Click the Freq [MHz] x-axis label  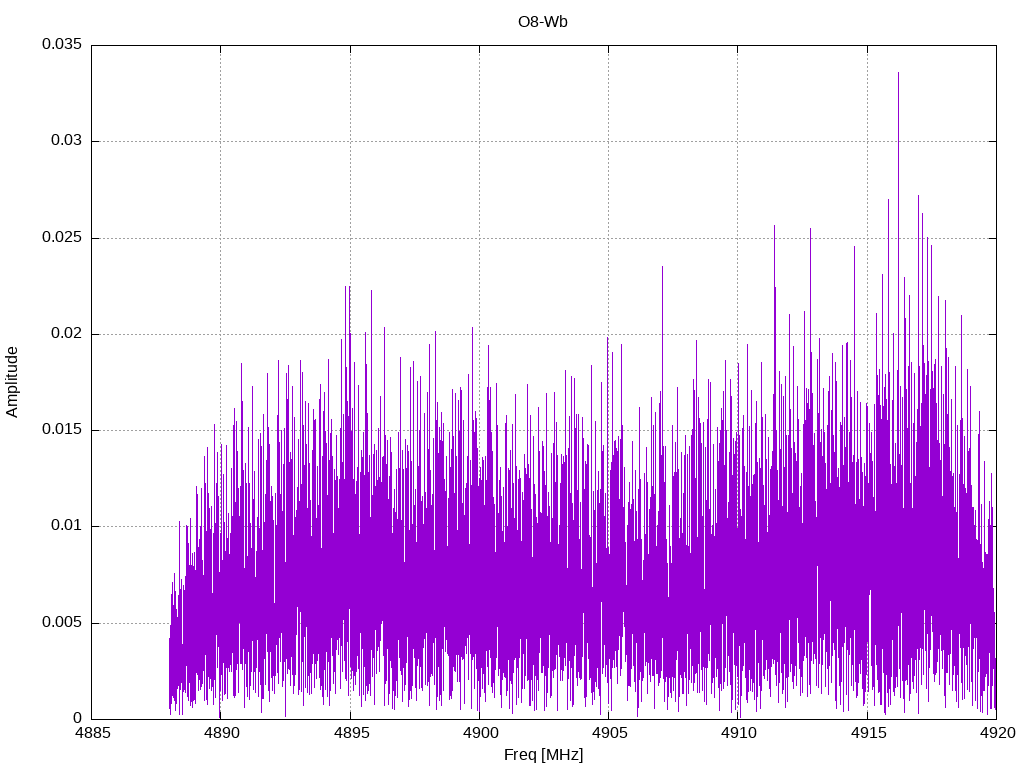point(543,755)
